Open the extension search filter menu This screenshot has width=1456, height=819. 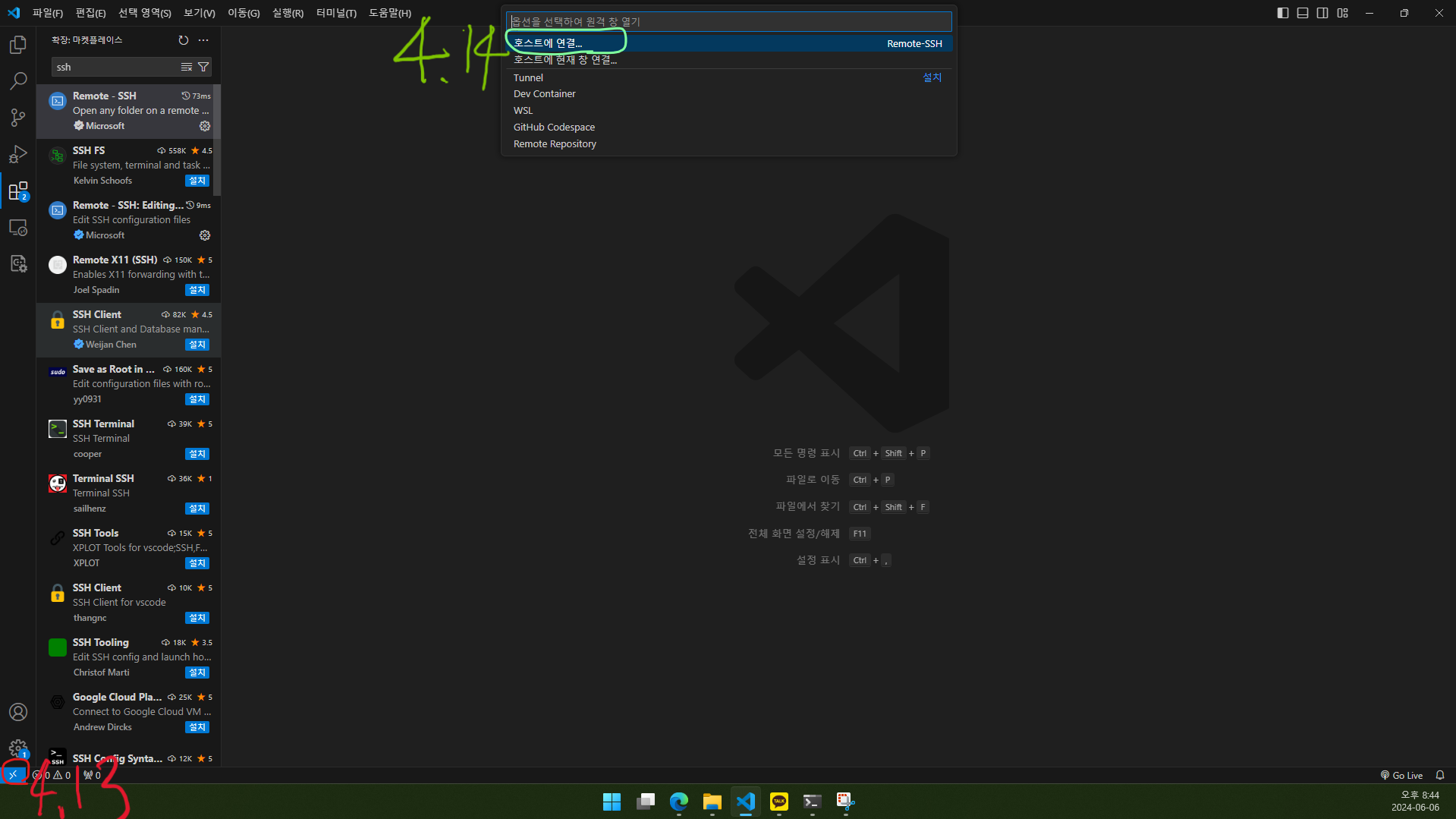tap(203, 68)
